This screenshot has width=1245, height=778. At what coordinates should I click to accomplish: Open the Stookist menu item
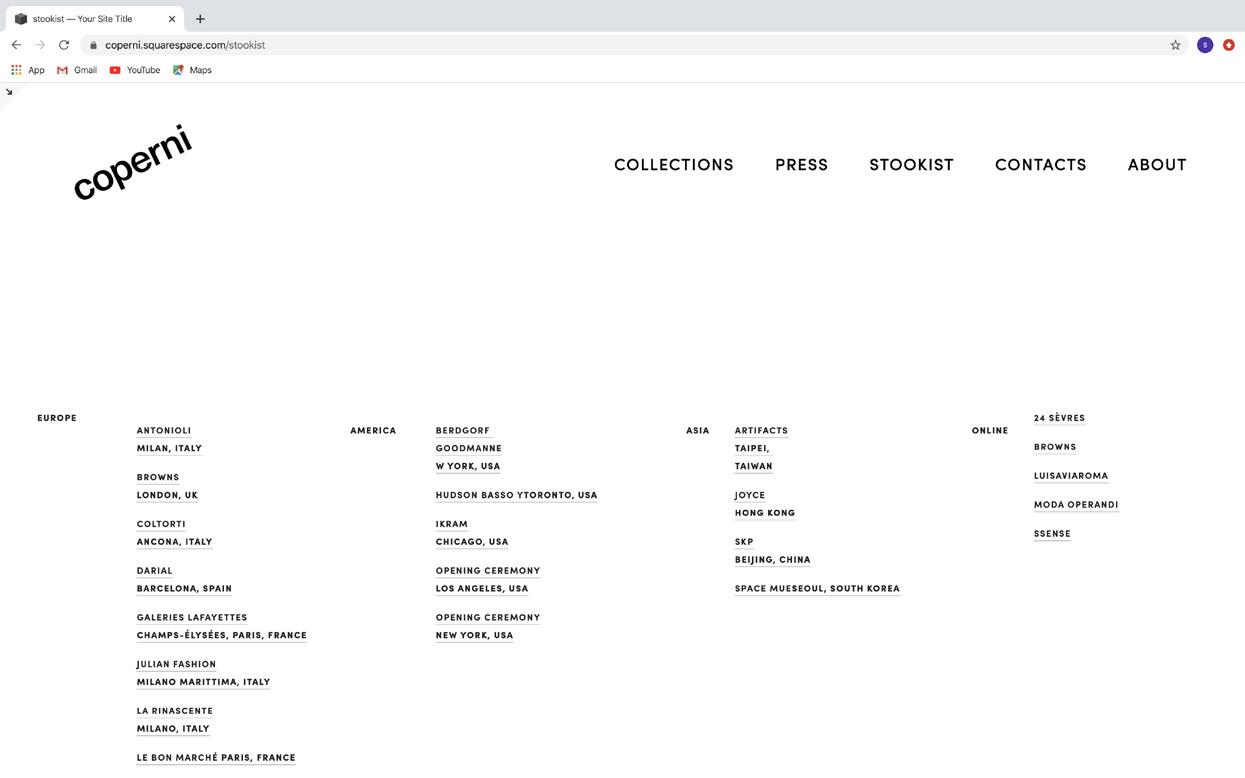coord(912,165)
